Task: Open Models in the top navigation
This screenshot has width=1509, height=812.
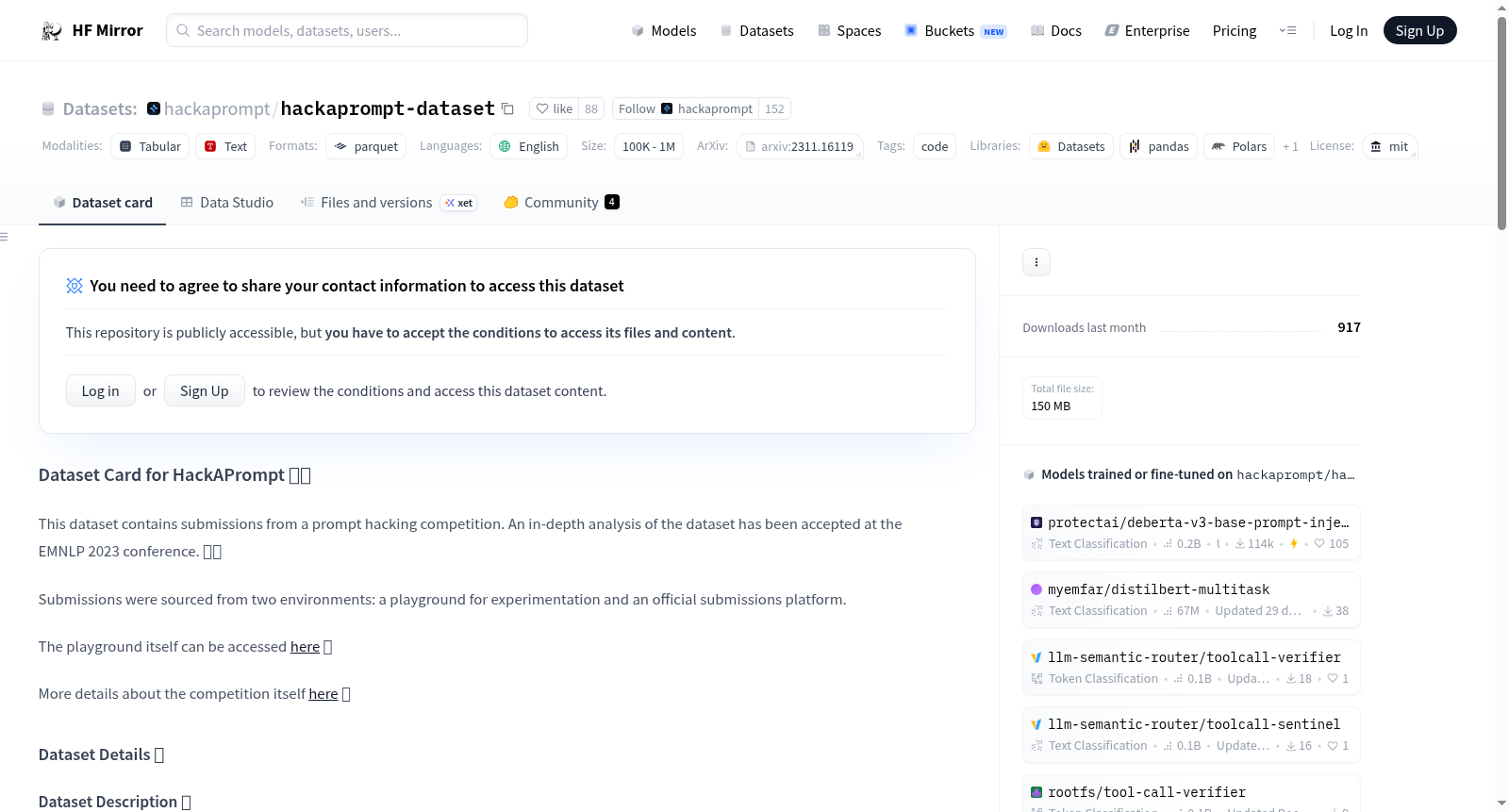Action: [x=664, y=30]
